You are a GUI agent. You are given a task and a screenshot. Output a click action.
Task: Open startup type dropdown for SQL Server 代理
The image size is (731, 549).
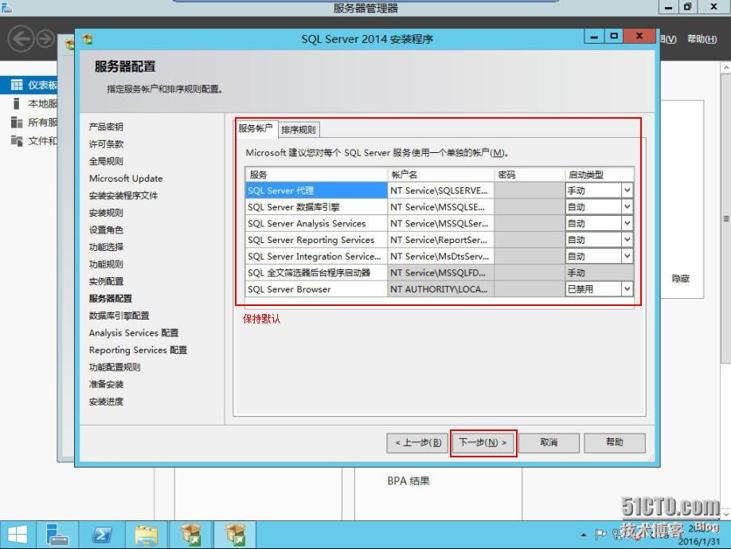pyautogui.click(x=627, y=190)
